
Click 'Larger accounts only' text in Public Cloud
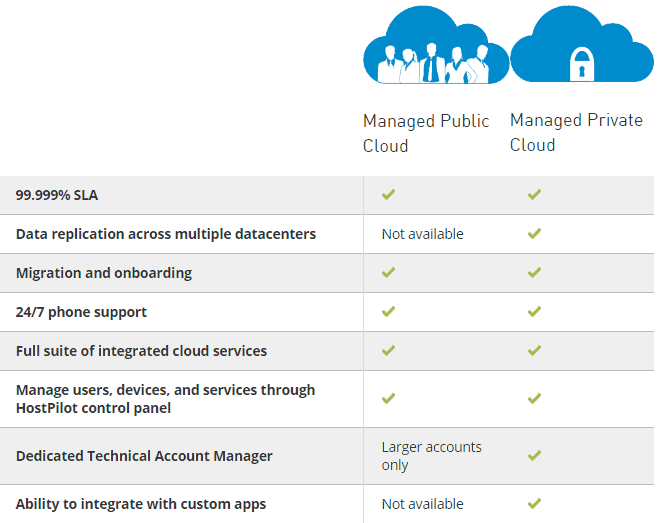click(431, 456)
